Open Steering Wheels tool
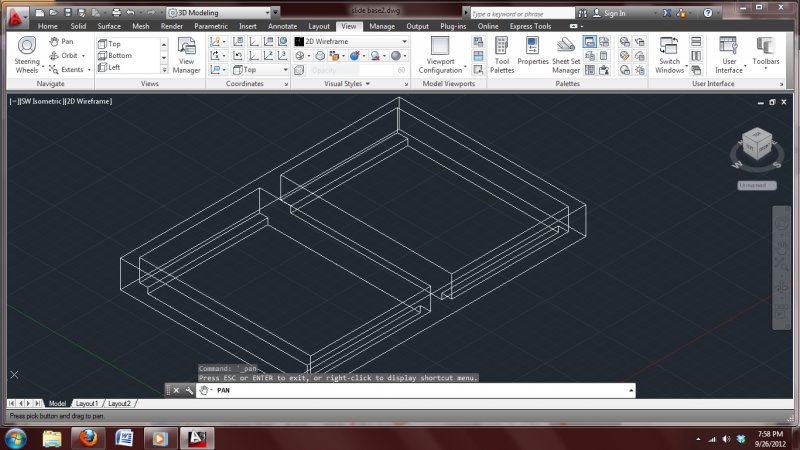Image resolution: width=800 pixels, height=450 pixels. coord(27,55)
